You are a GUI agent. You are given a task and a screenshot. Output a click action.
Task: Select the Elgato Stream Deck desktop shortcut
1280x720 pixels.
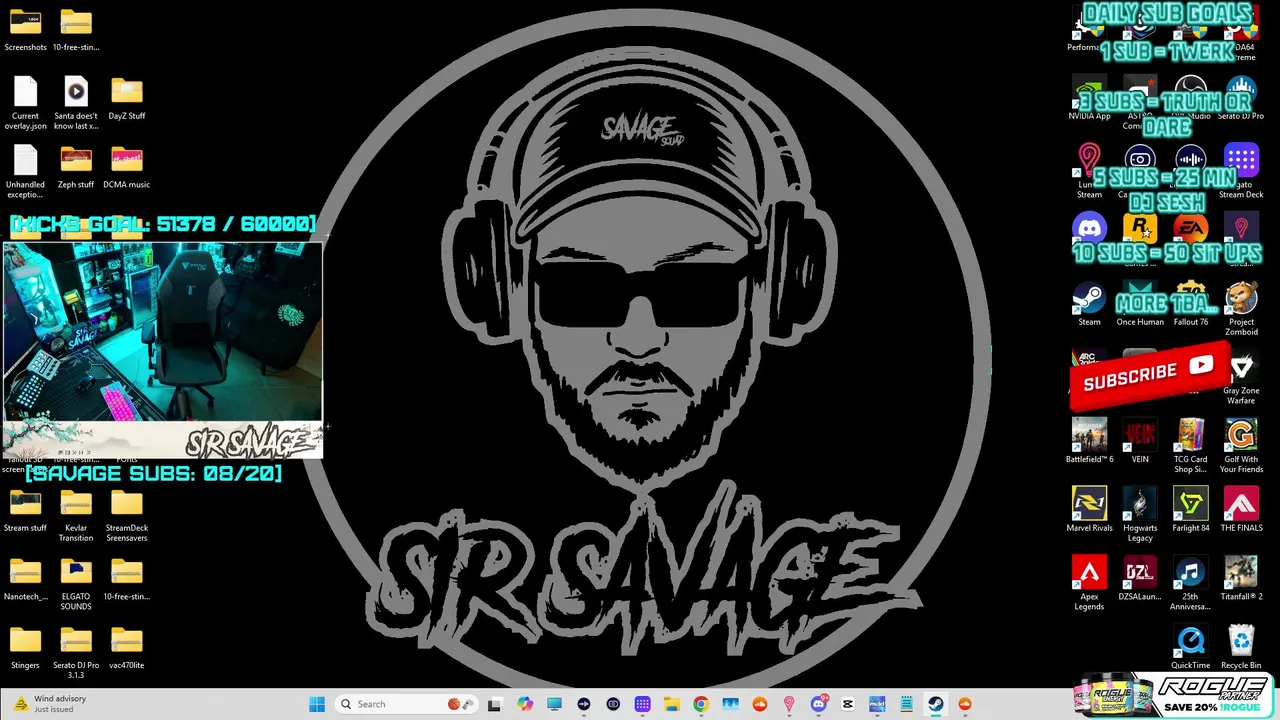point(1241,172)
